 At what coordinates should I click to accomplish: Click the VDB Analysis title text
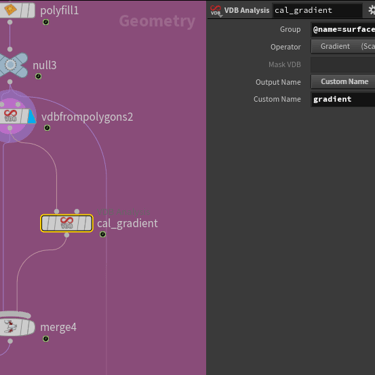[x=247, y=10]
